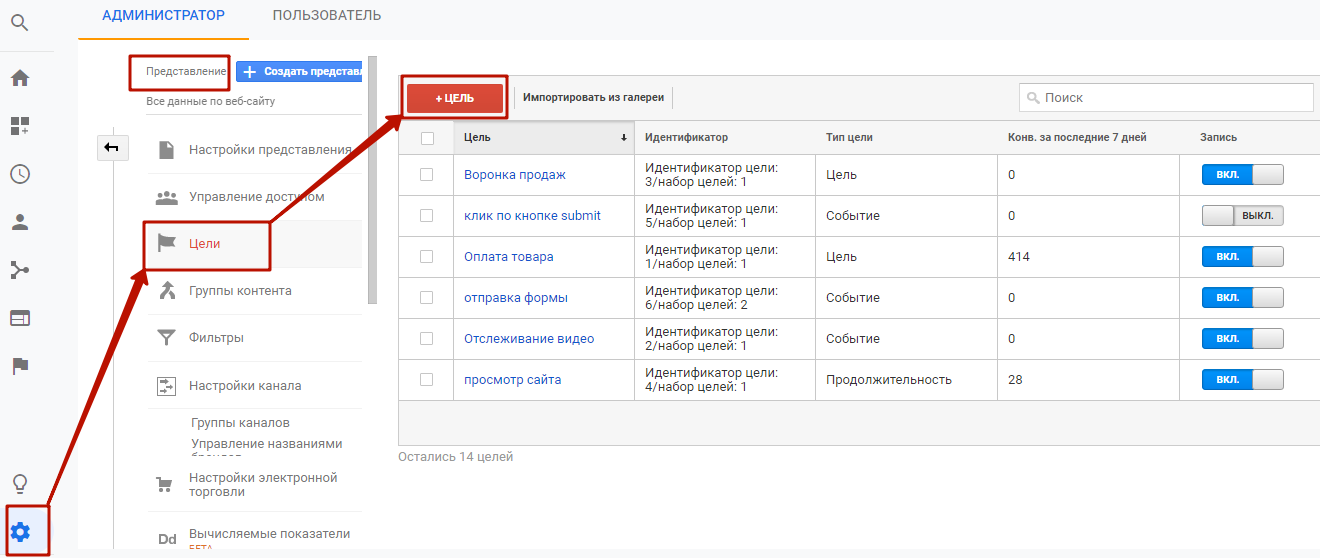Tick checkbox for Оплата товара row
The width and height of the screenshot is (1320, 558).
pos(427,256)
